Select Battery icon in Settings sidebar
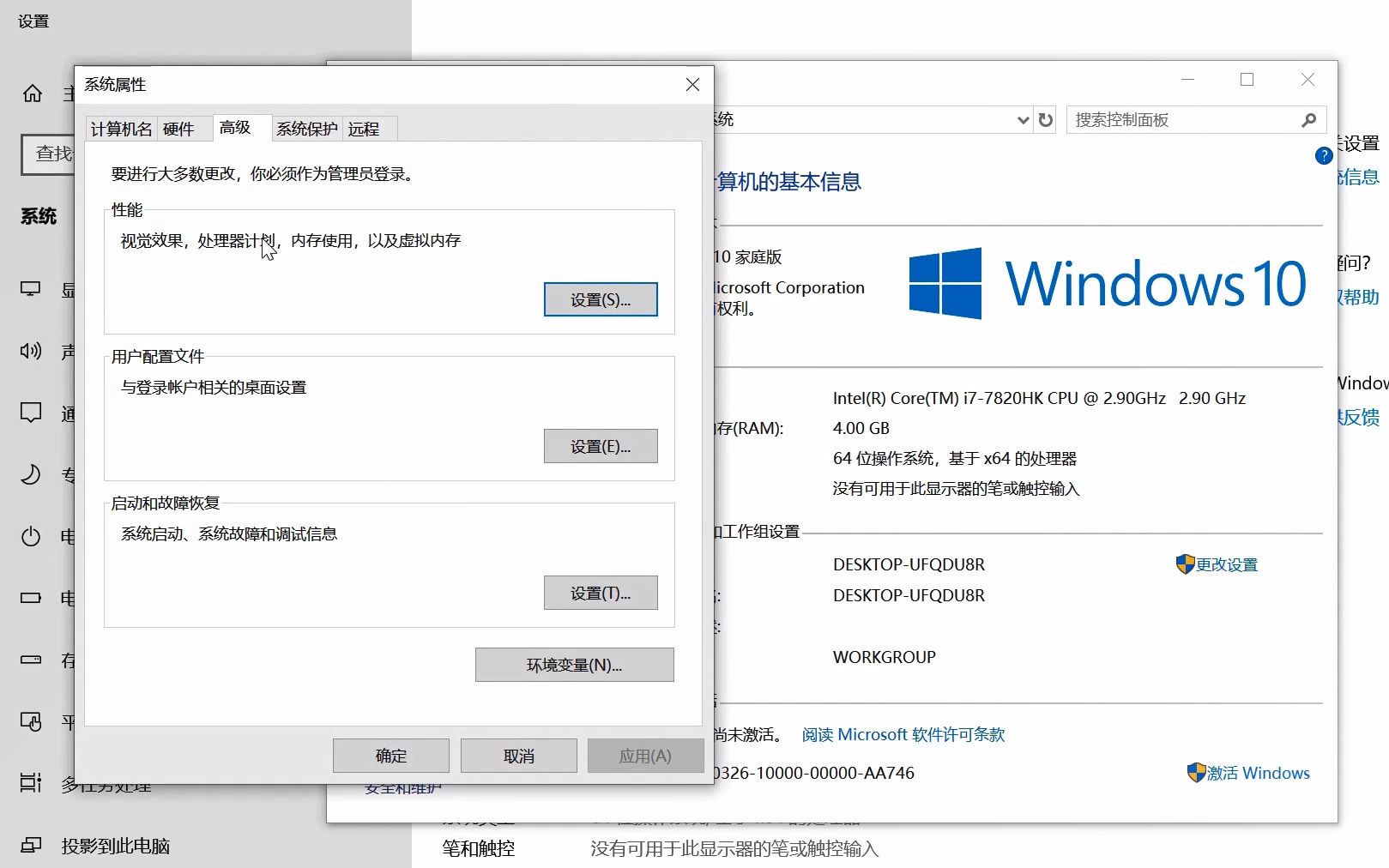 pyautogui.click(x=31, y=598)
